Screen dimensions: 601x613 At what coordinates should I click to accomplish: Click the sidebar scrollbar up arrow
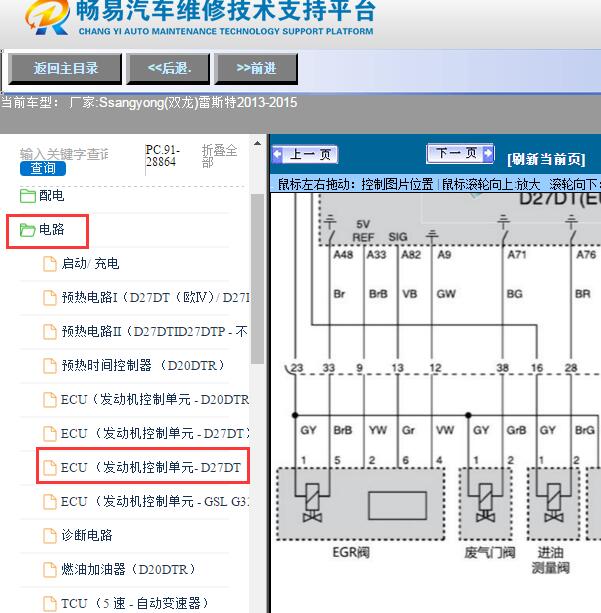coord(257,143)
